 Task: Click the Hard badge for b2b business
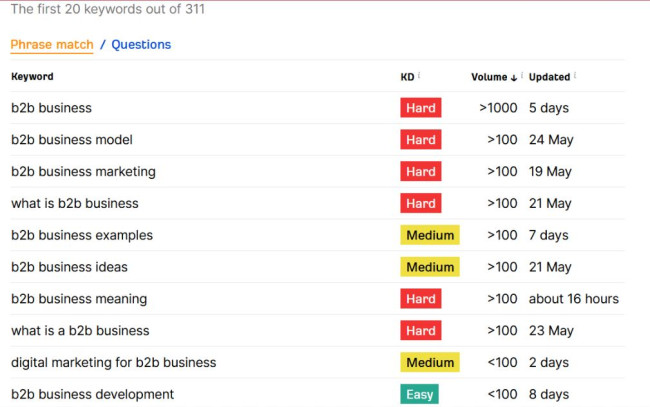click(421, 108)
